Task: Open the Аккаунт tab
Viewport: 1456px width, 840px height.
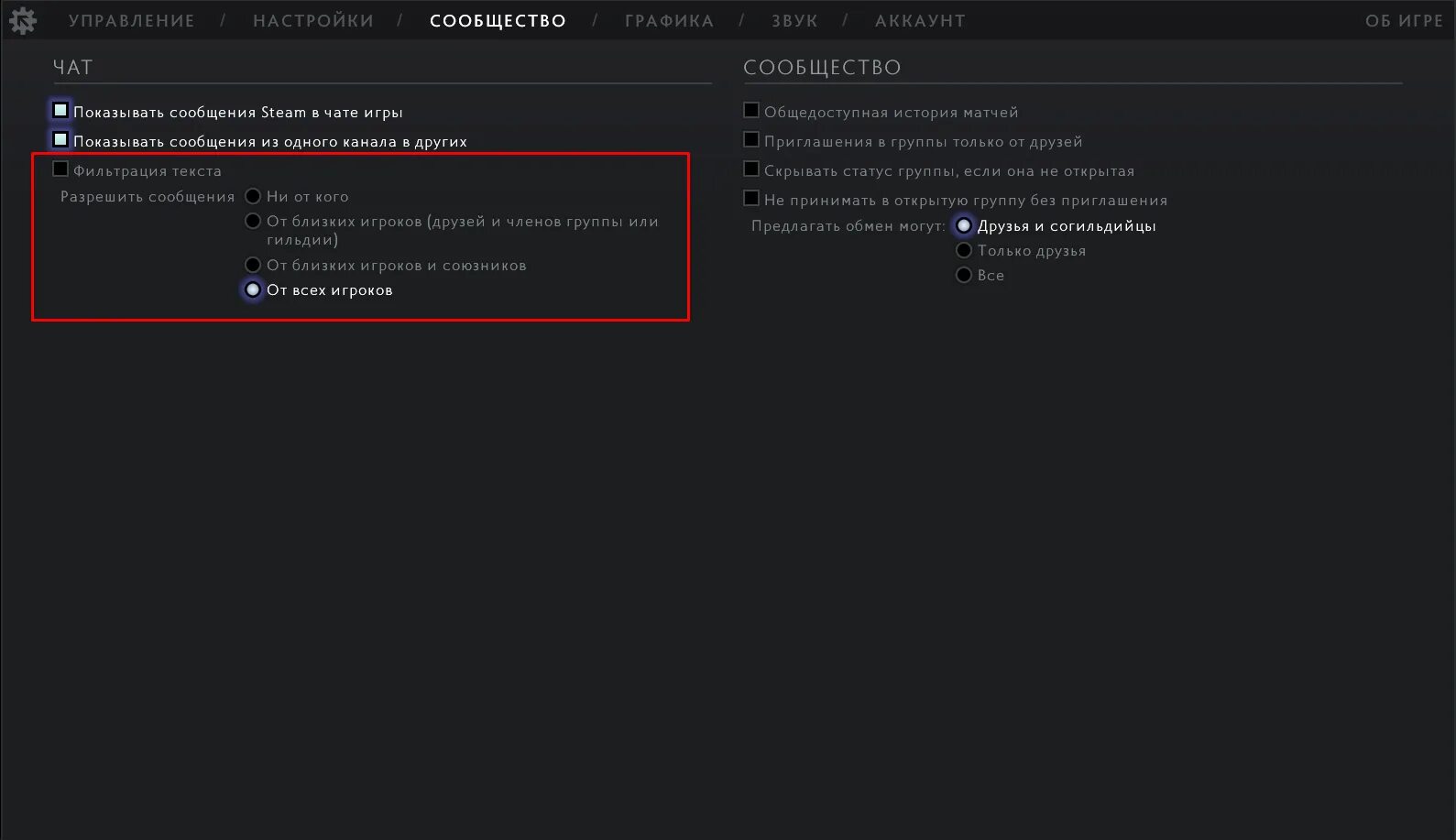Action: coord(920,21)
